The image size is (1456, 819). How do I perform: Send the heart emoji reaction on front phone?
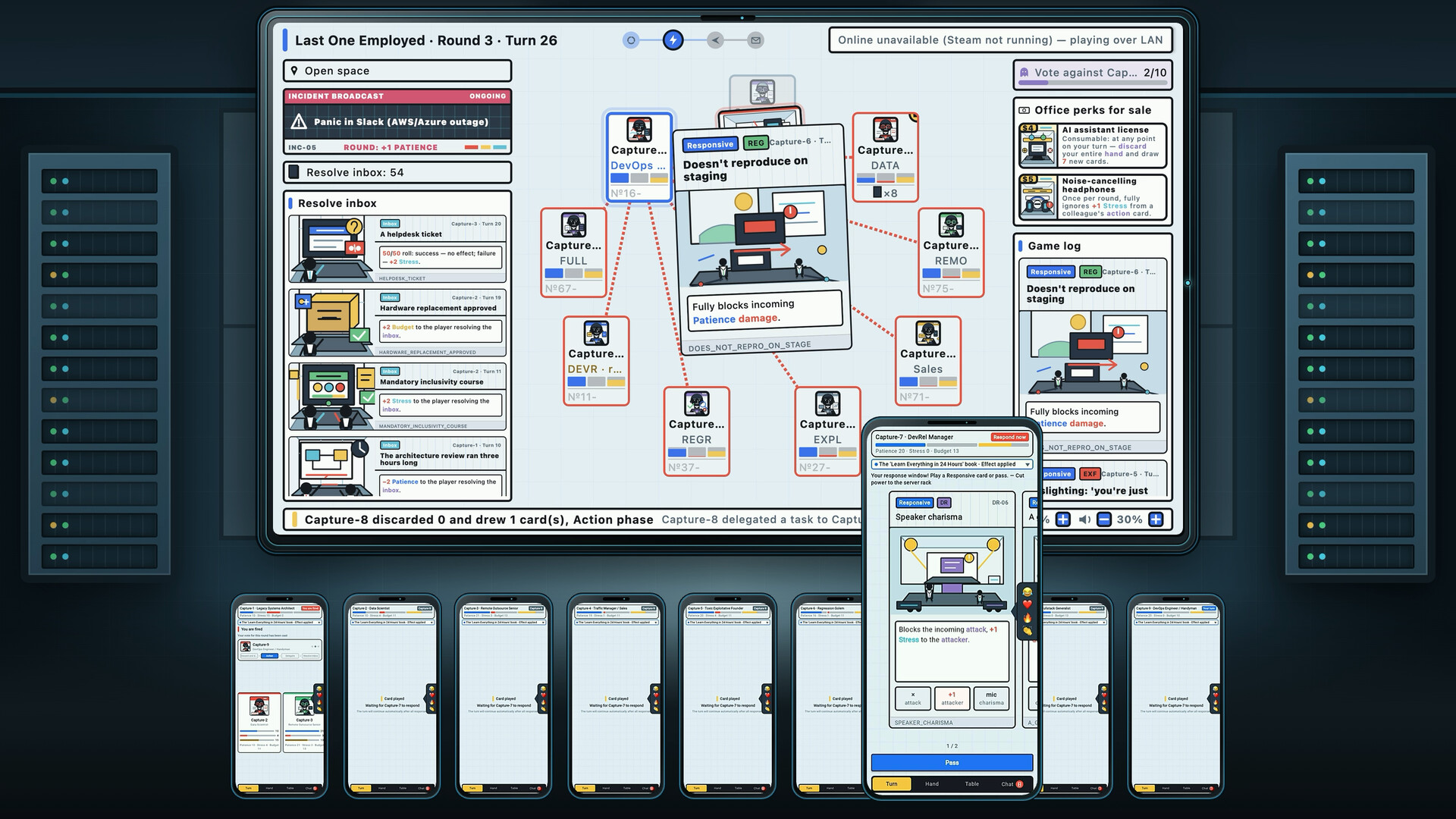(x=1028, y=604)
